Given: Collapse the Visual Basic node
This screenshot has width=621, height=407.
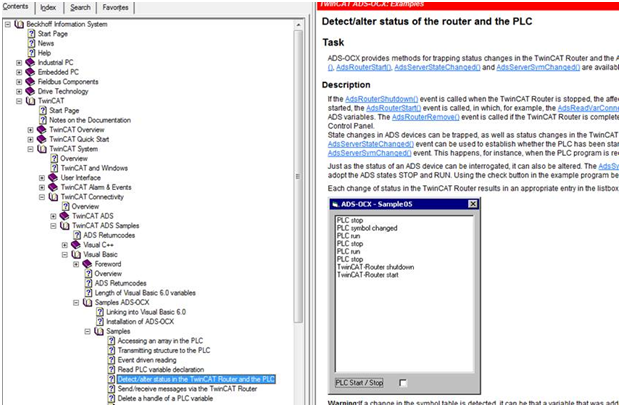Looking at the screenshot, I should pos(65,255).
